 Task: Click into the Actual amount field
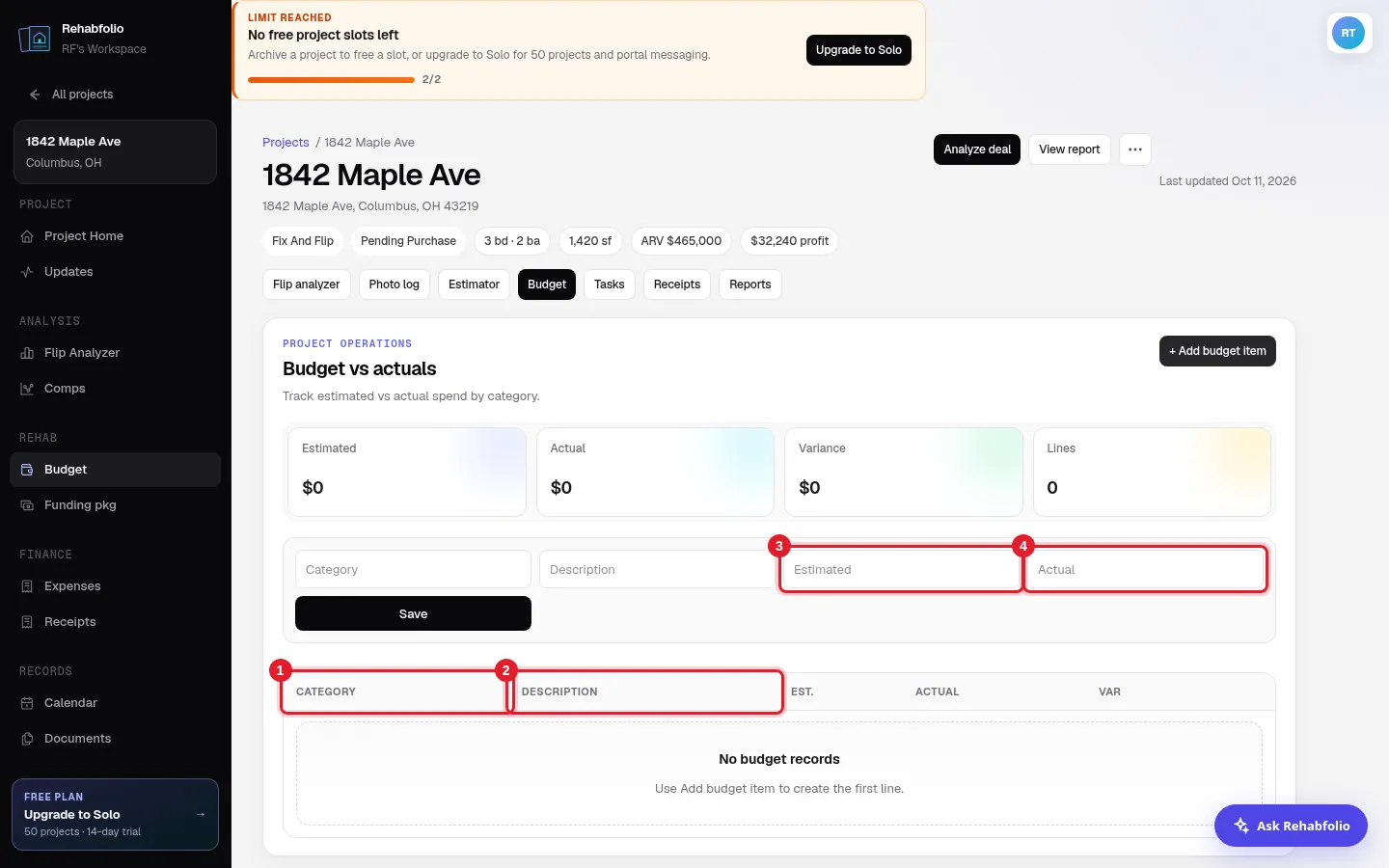(1145, 569)
